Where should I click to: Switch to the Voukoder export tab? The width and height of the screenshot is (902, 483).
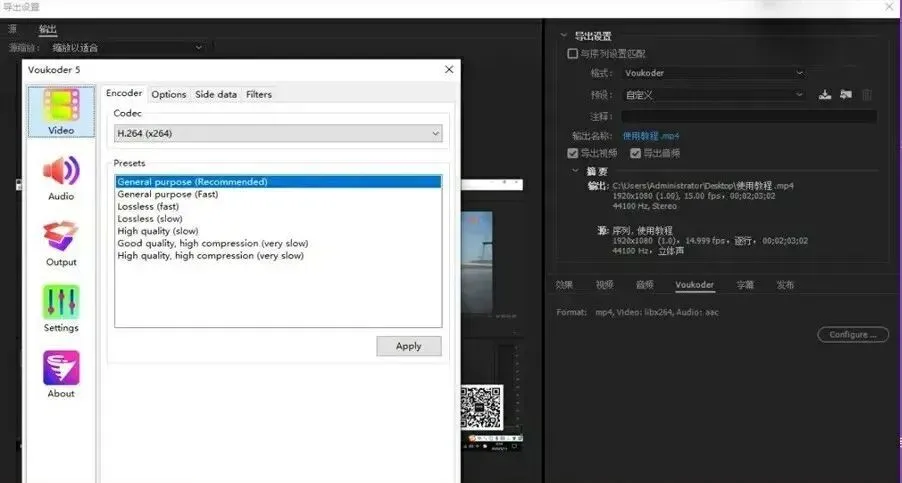[x=694, y=285]
